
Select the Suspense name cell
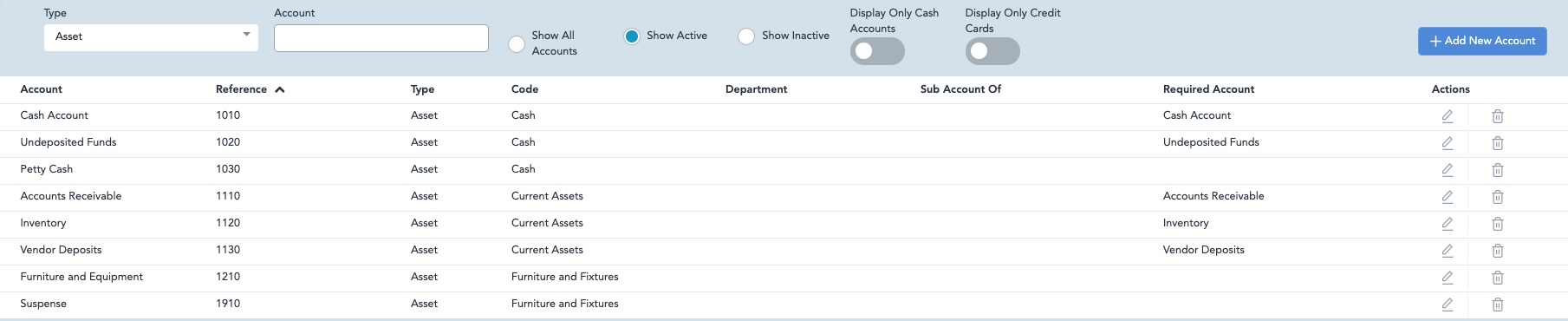coord(43,304)
